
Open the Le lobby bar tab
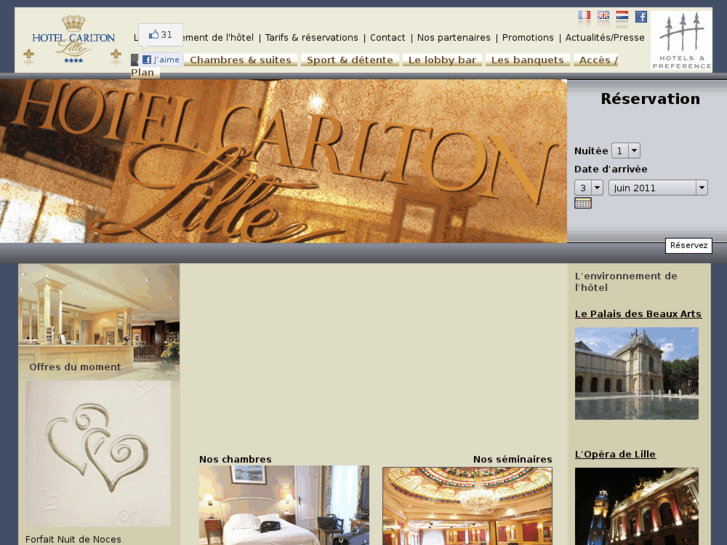tap(442, 60)
